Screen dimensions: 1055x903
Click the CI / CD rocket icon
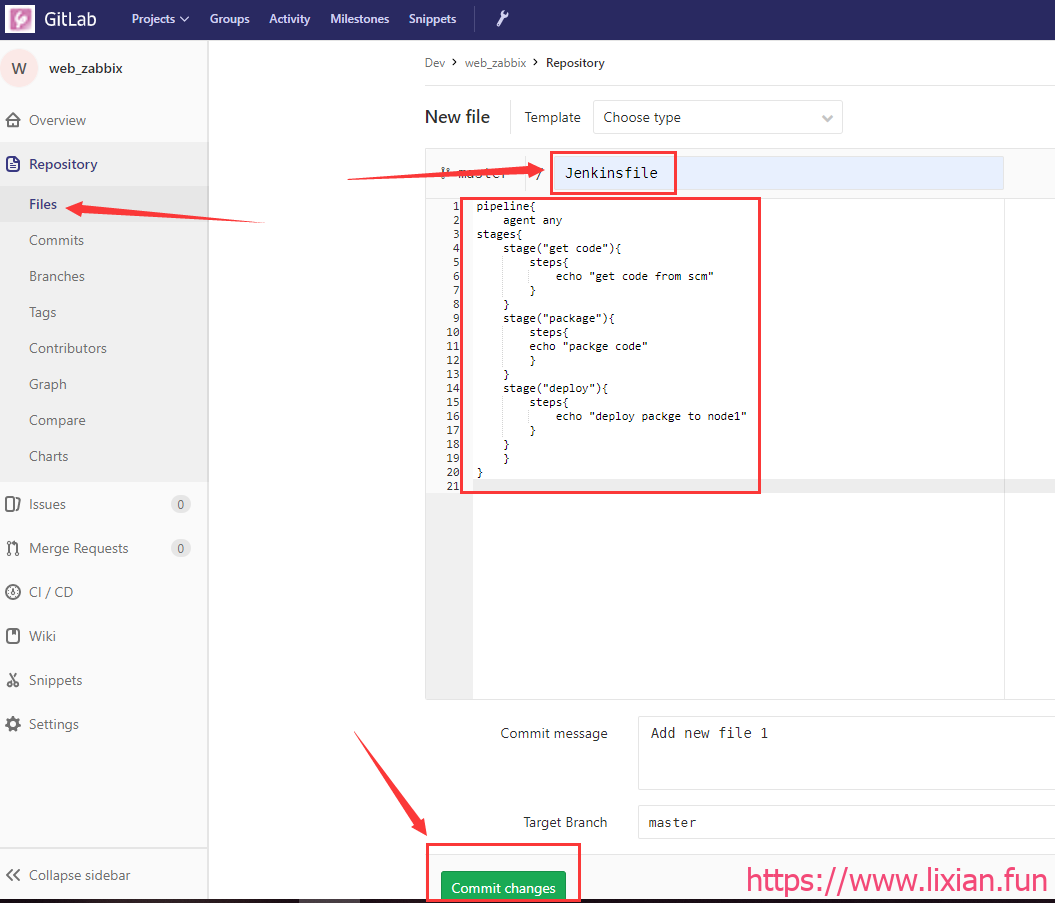point(13,592)
